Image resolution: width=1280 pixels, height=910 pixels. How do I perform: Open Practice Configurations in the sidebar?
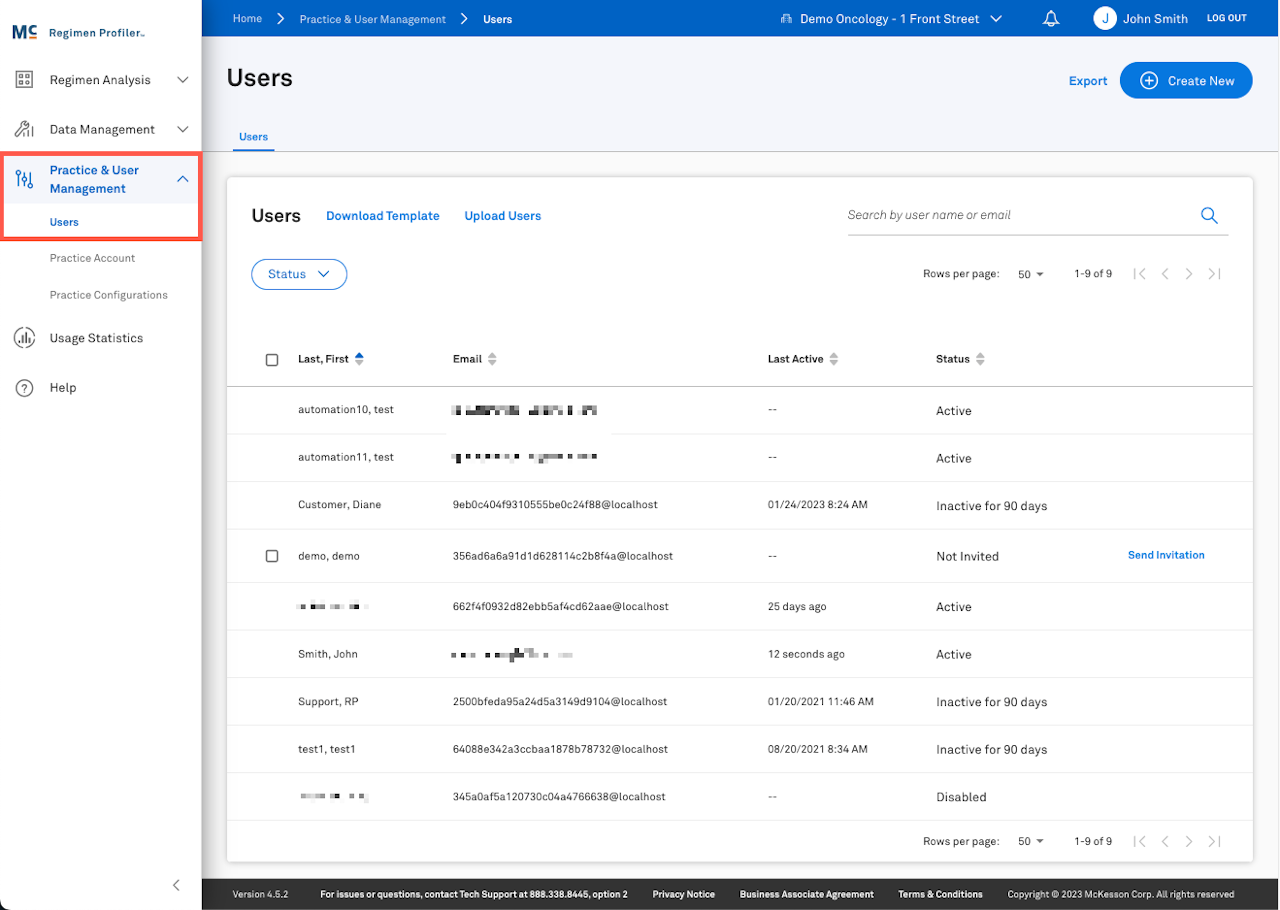(x=108, y=295)
